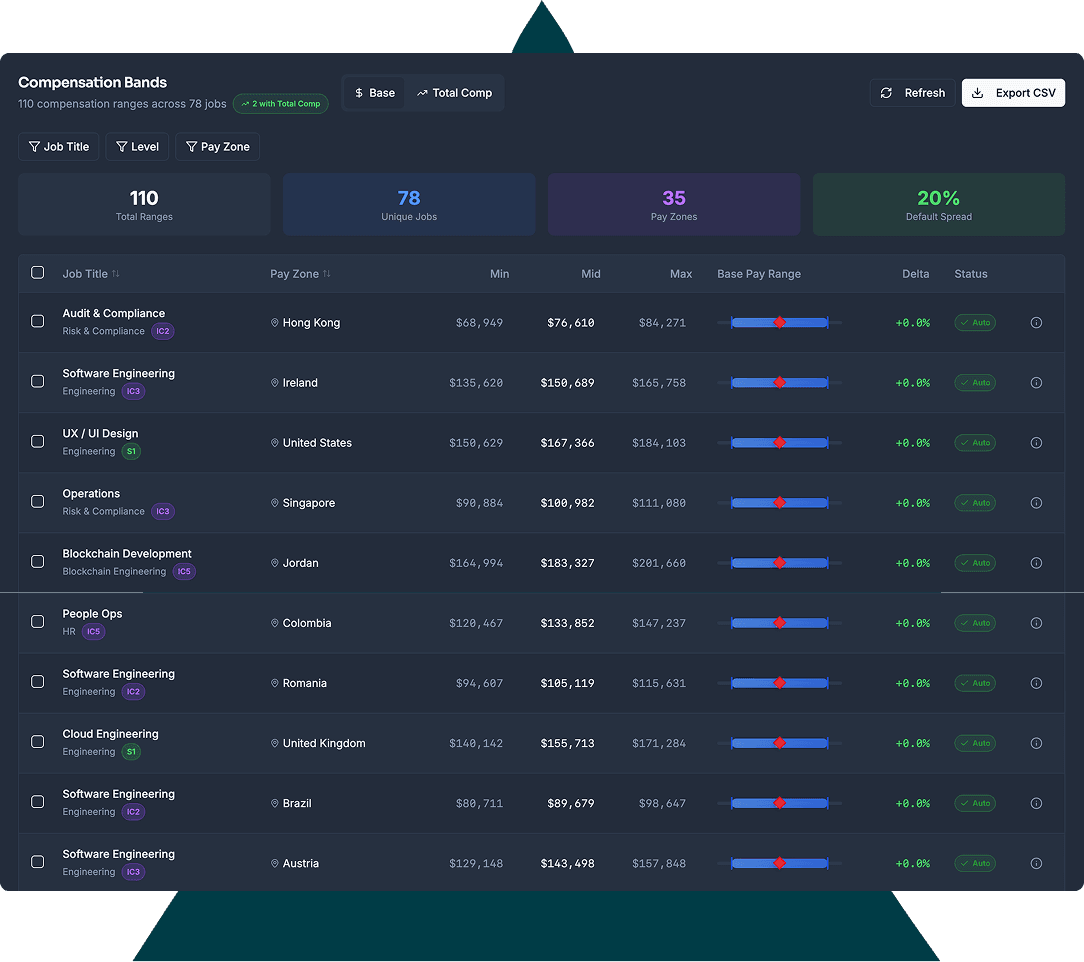This screenshot has width=1084, height=962.
Task: Open the Level filter dropdown
Action: (137, 146)
